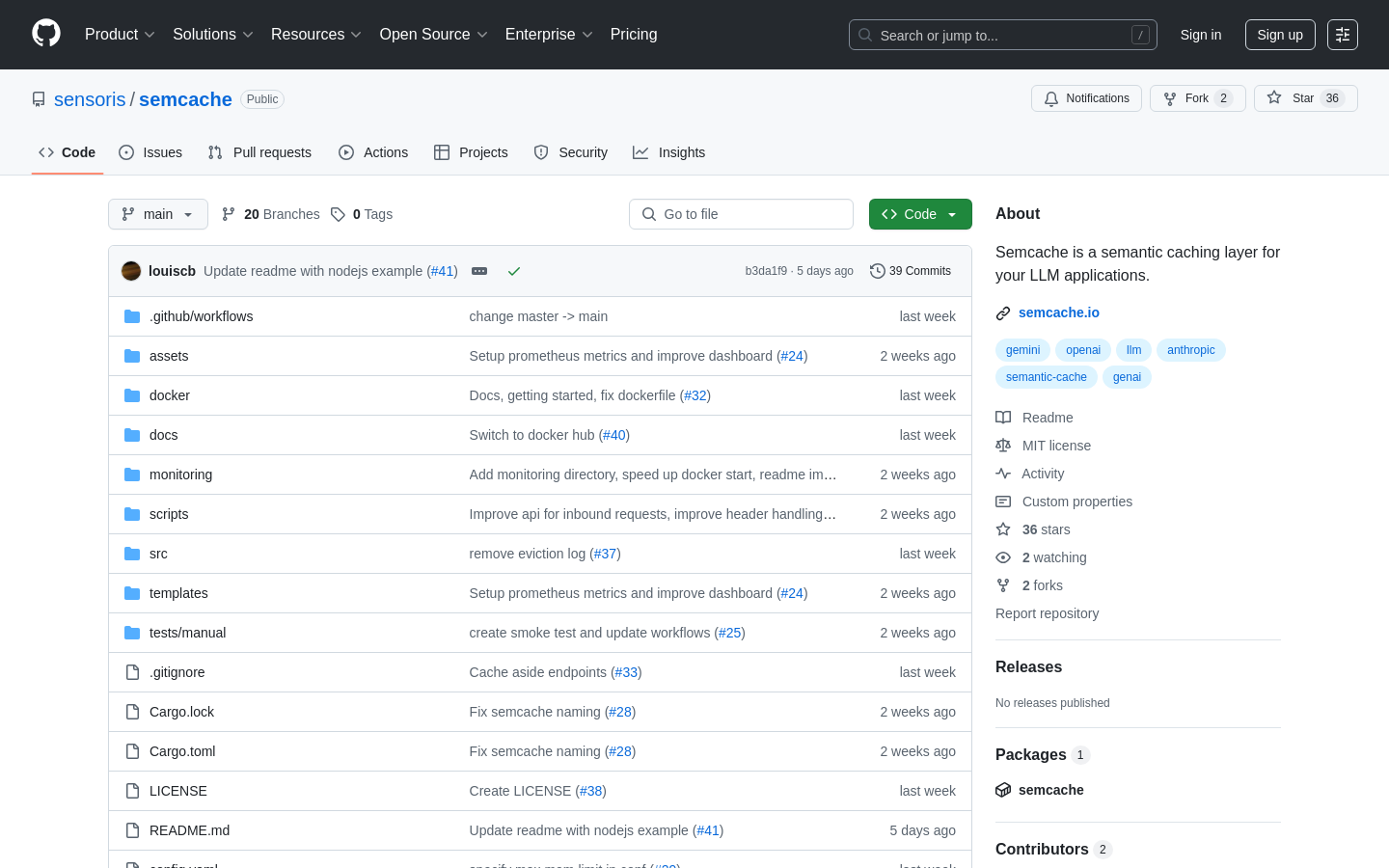
Task: Switch to the Pull requests tab
Action: coord(259,152)
